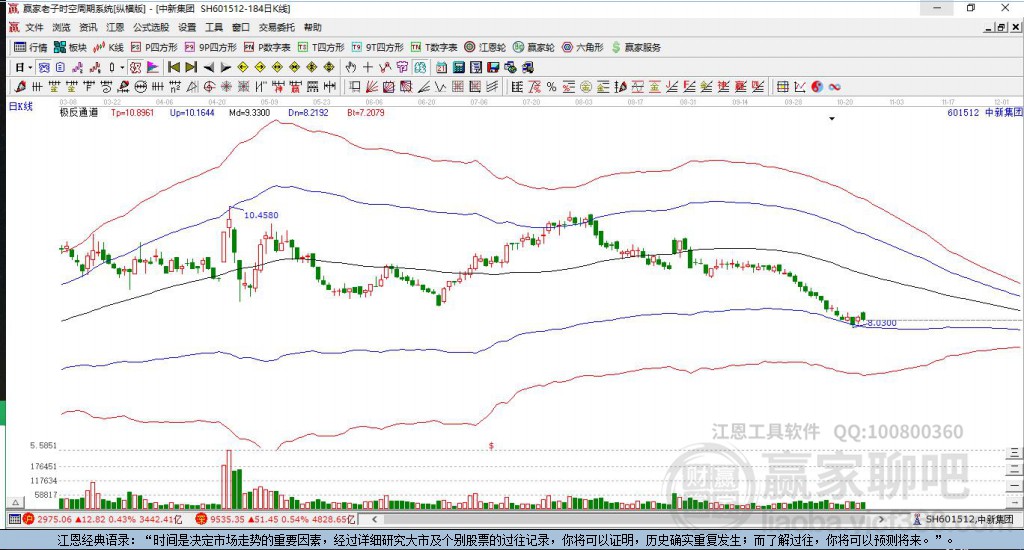Screen dimensions: 1024x550
Task: Open the 赢家轮 tool
Action: tap(533, 47)
